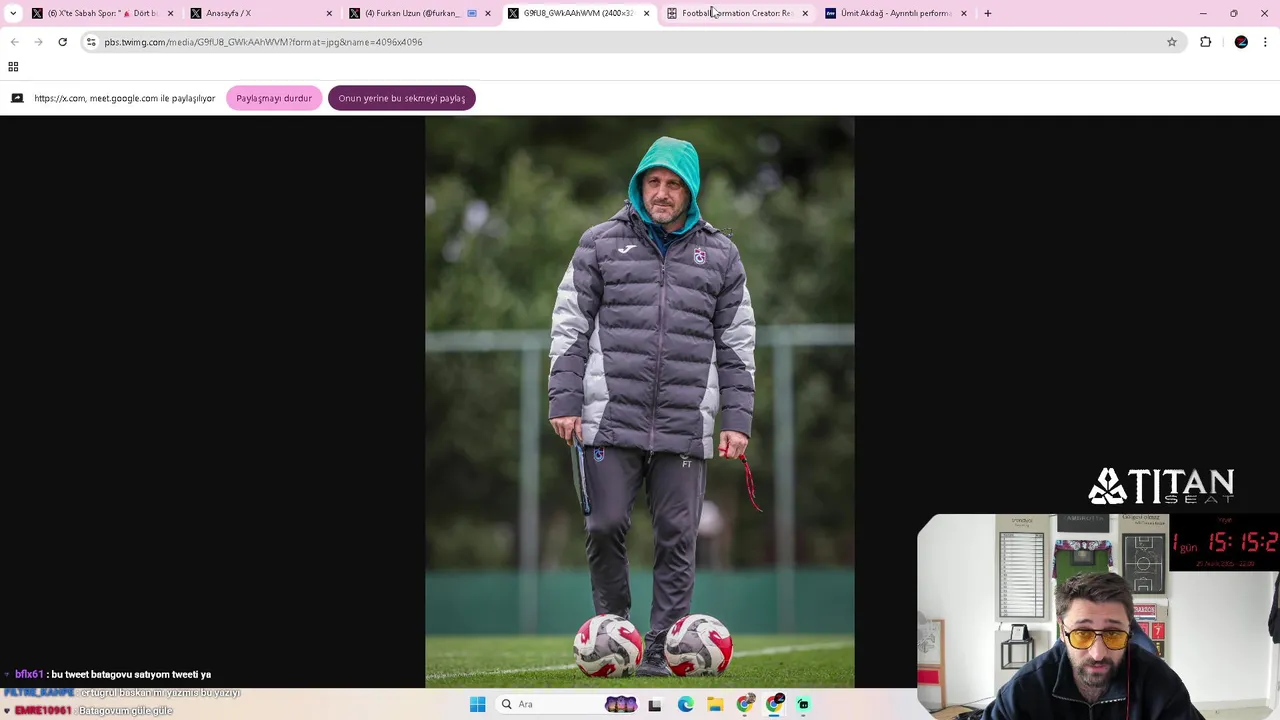The width and height of the screenshot is (1280, 720).
Task: Switch to the X'te Sabah Spor tab
Action: [103, 13]
